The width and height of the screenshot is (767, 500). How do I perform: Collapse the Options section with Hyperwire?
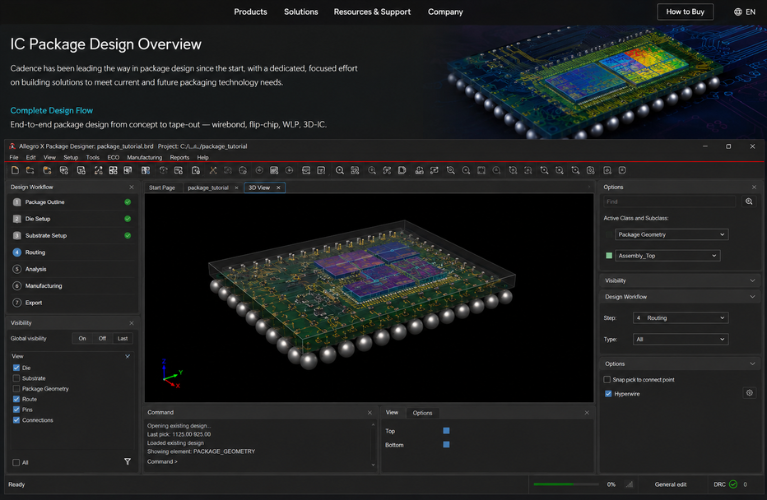(x=752, y=364)
